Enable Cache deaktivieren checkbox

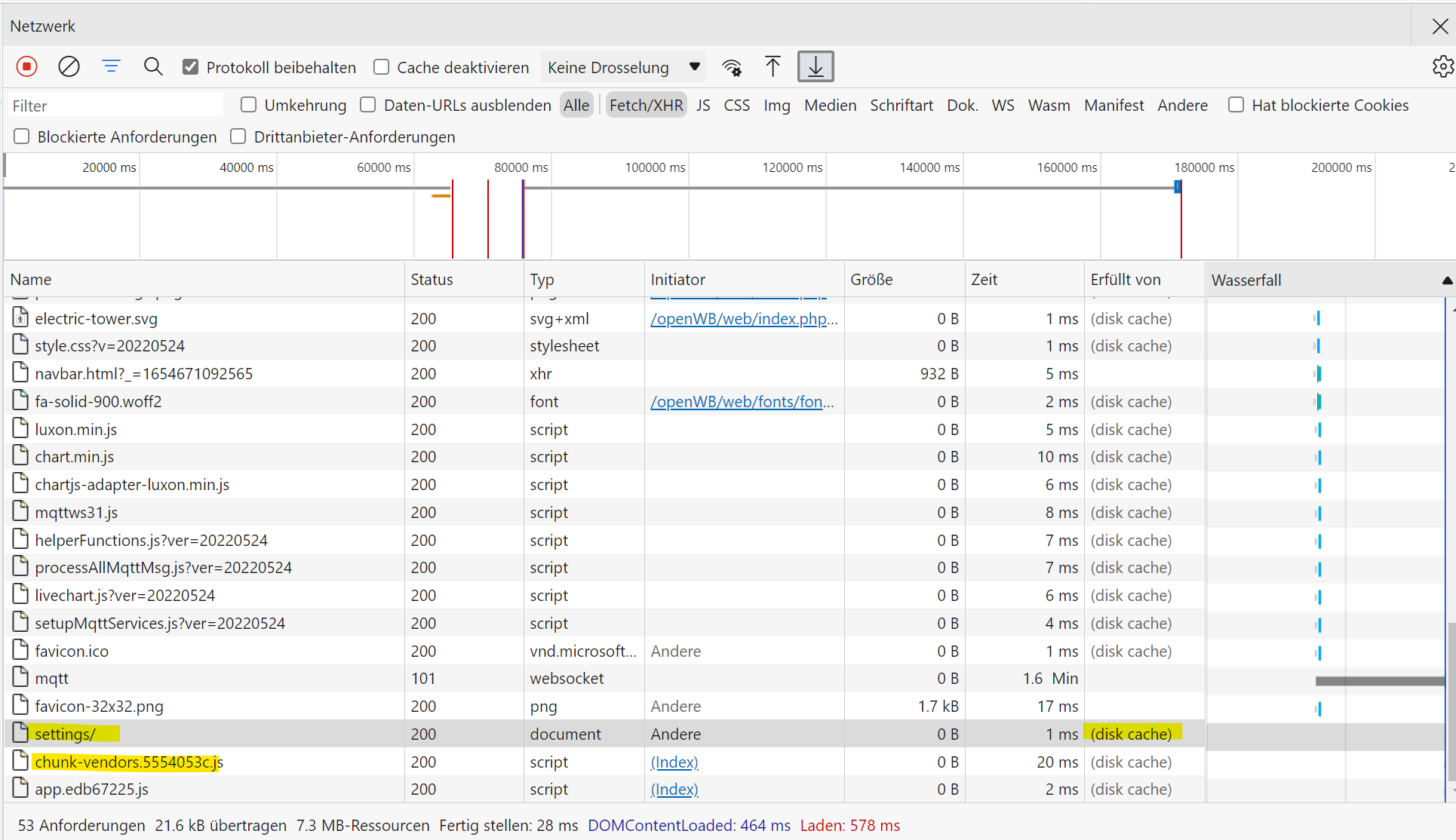pyautogui.click(x=382, y=67)
